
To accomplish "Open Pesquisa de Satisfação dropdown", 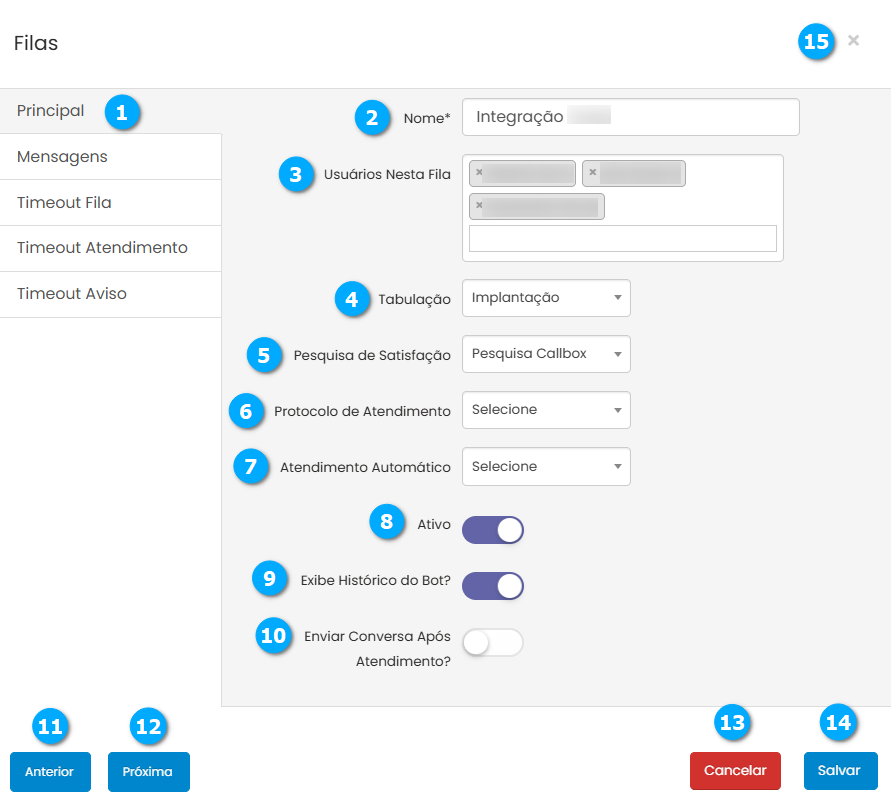I will [546, 354].
